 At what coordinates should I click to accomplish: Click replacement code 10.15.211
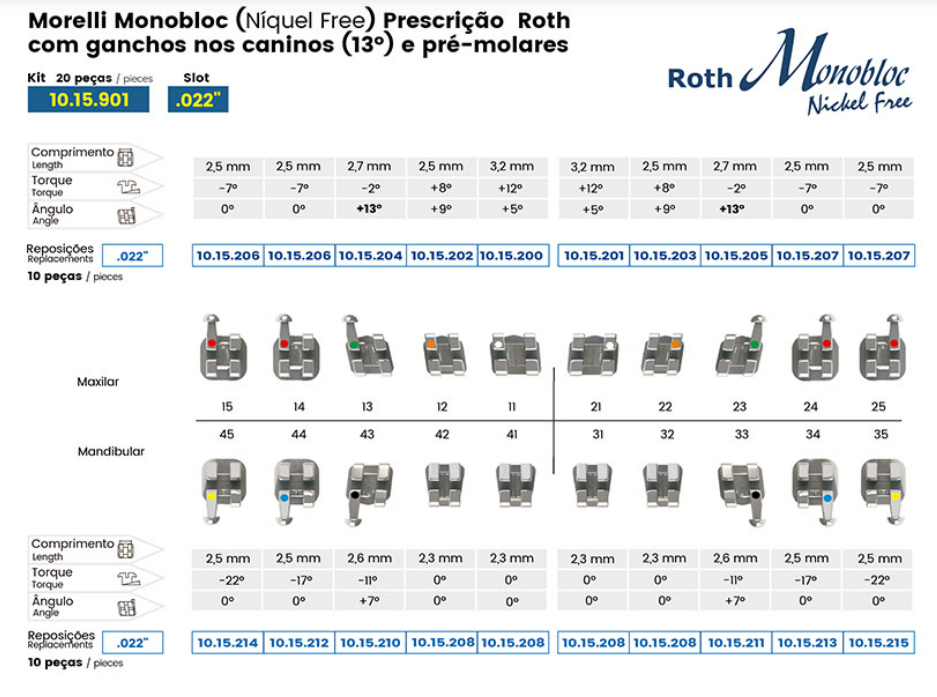736,643
